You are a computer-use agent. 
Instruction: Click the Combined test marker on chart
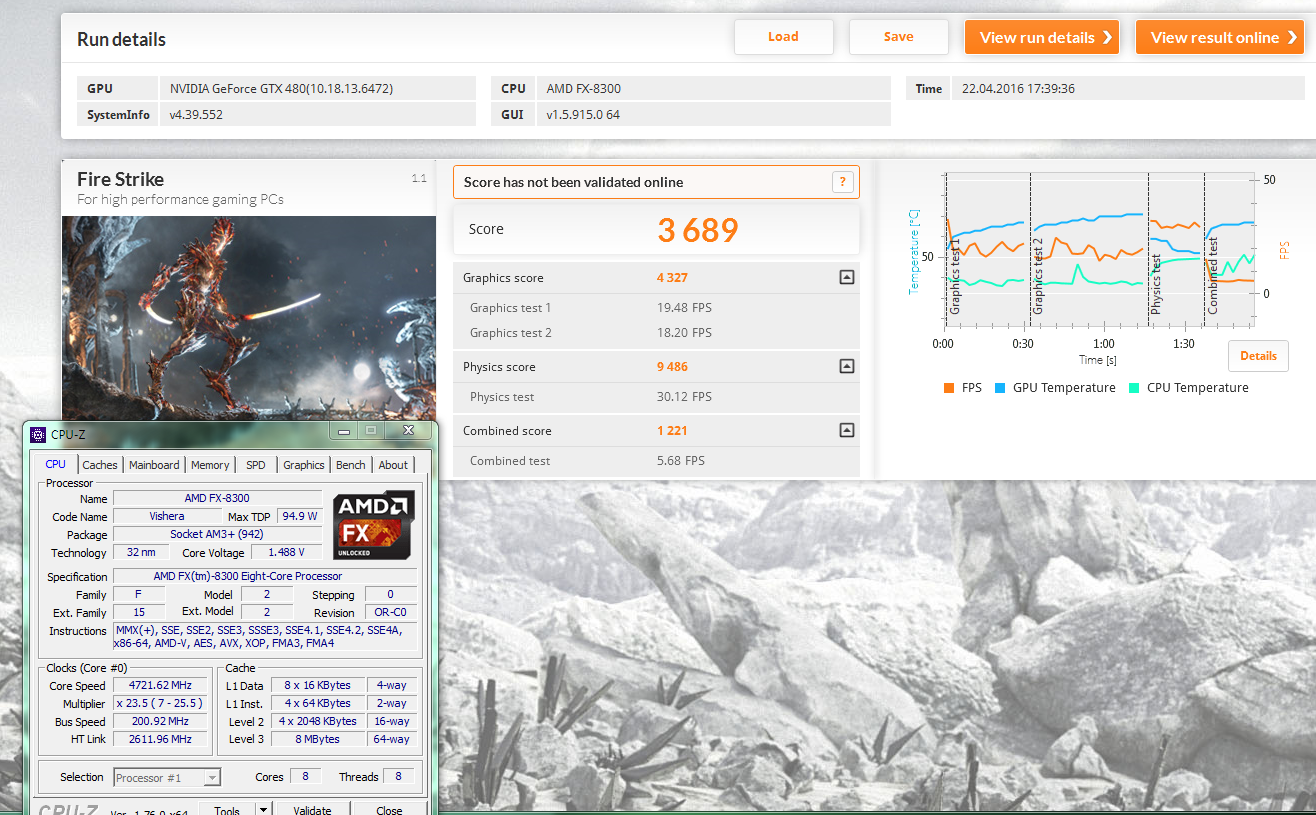click(x=1213, y=276)
